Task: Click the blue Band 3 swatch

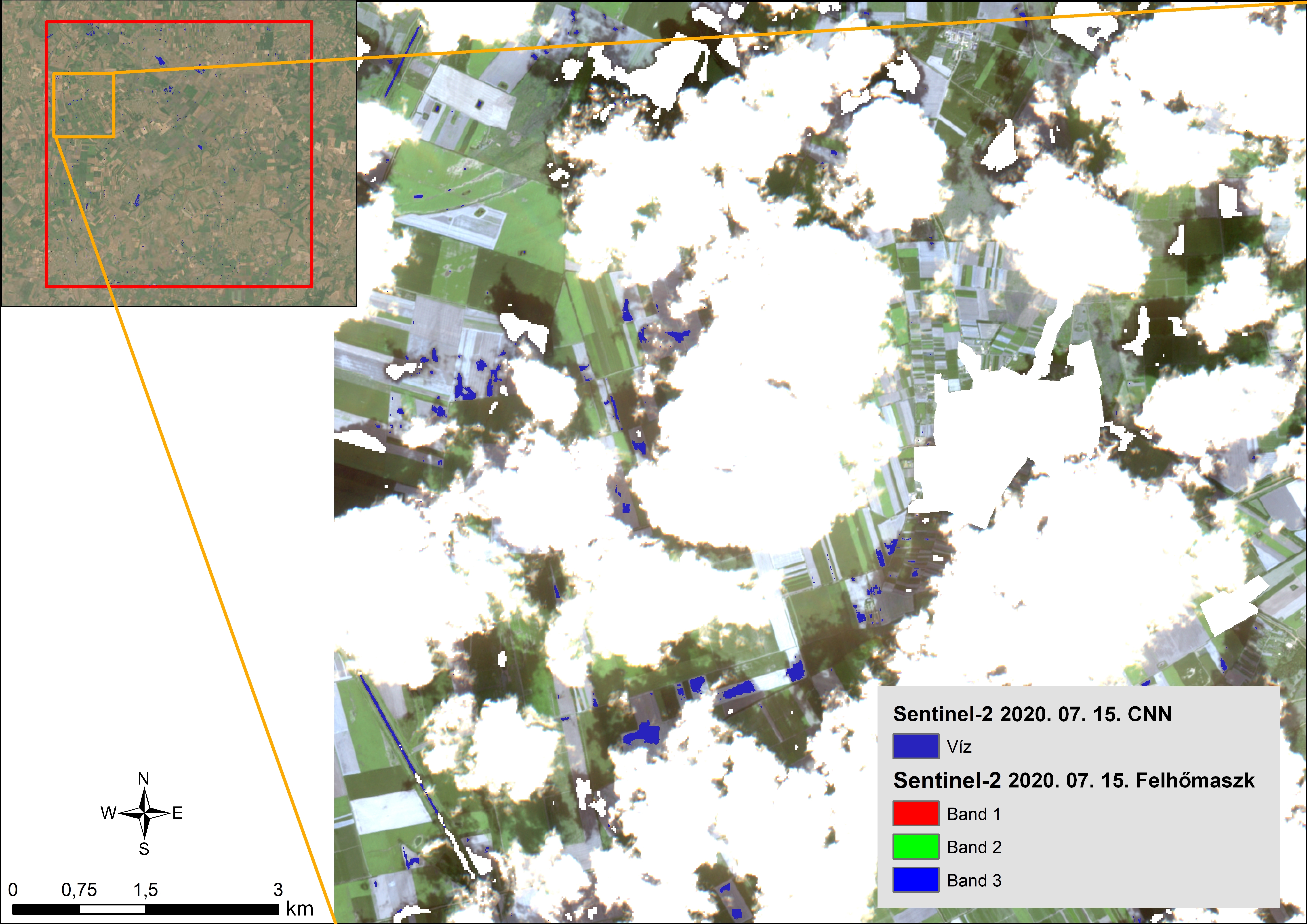Action: click(916, 880)
